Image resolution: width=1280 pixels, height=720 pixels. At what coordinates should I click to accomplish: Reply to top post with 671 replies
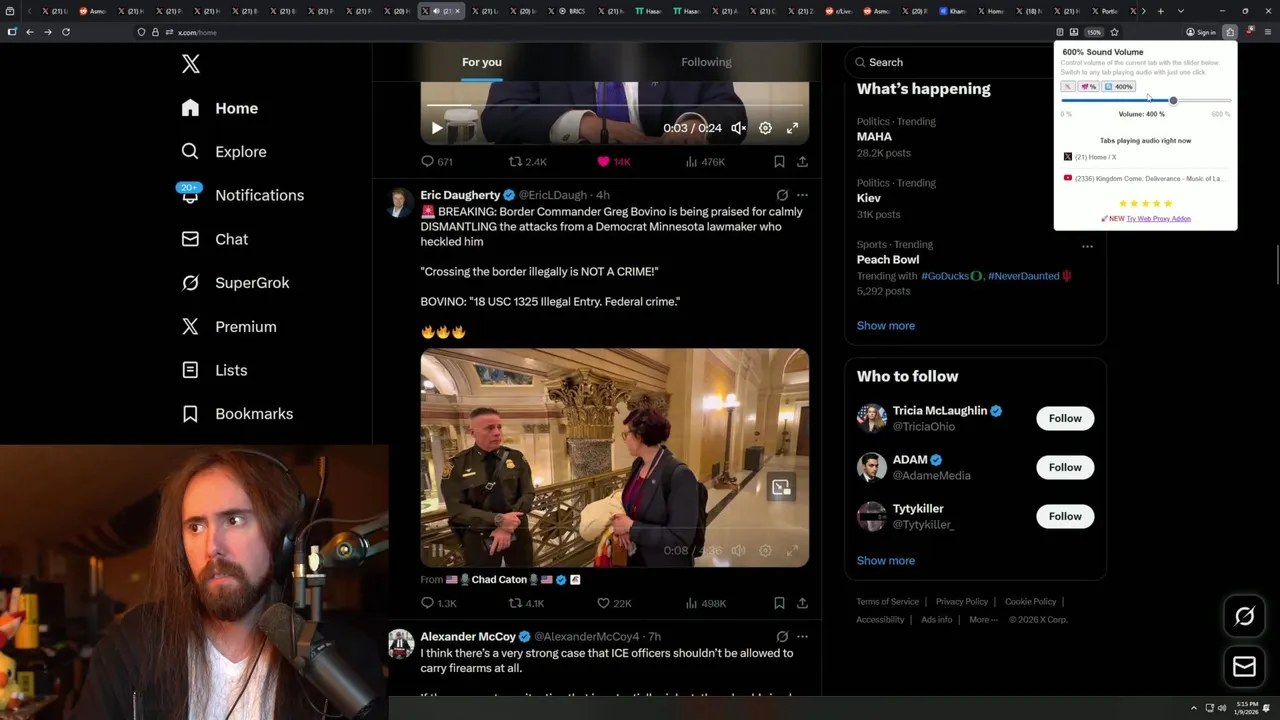(437, 161)
